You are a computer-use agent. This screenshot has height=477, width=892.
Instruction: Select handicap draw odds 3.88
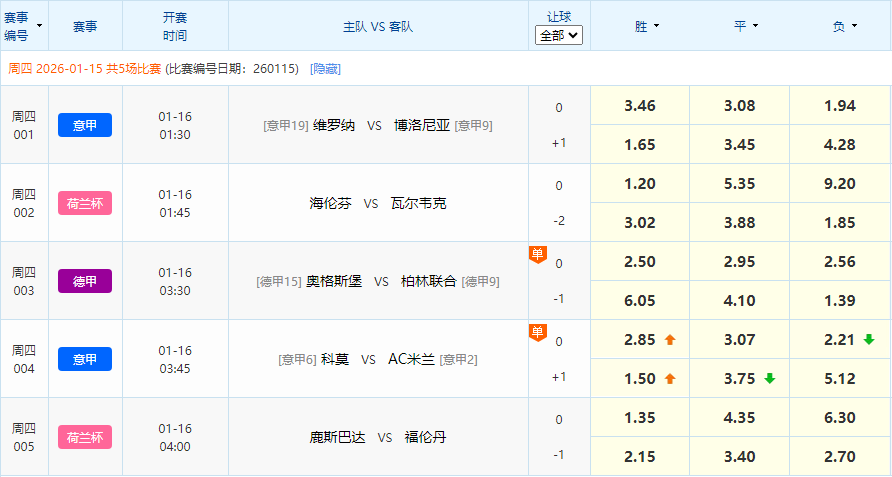(x=740, y=223)
